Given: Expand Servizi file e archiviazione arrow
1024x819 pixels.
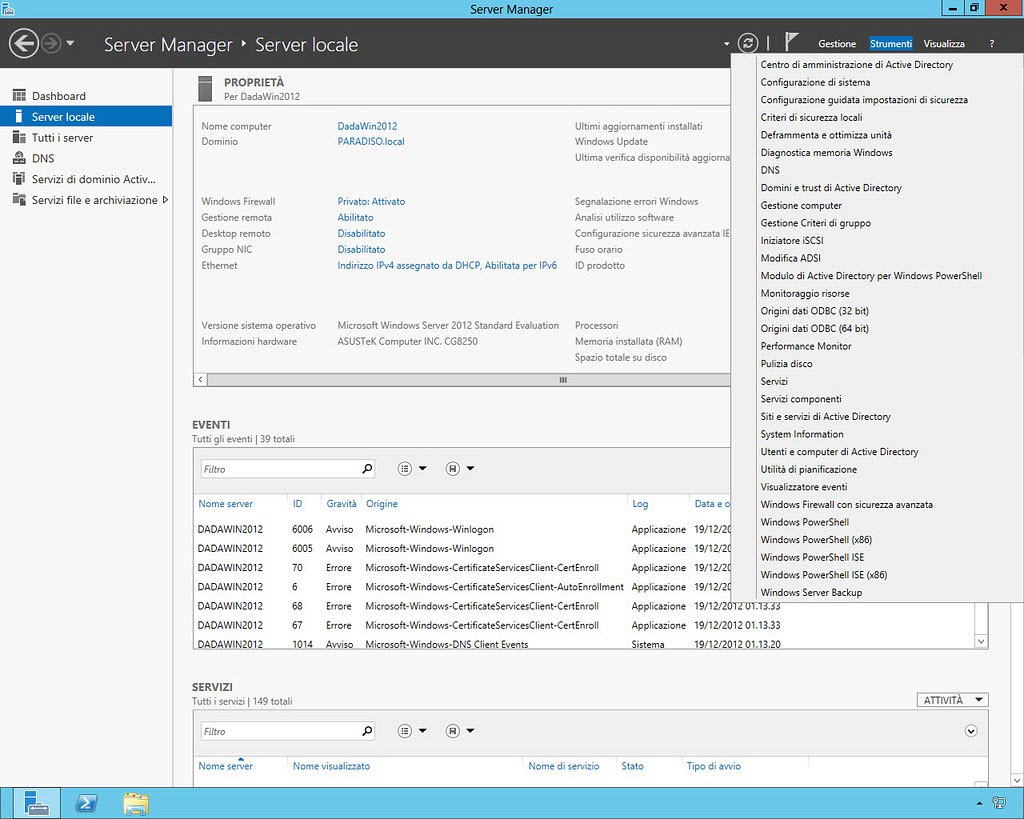Looking at the screenshot, I should (165, 200).
